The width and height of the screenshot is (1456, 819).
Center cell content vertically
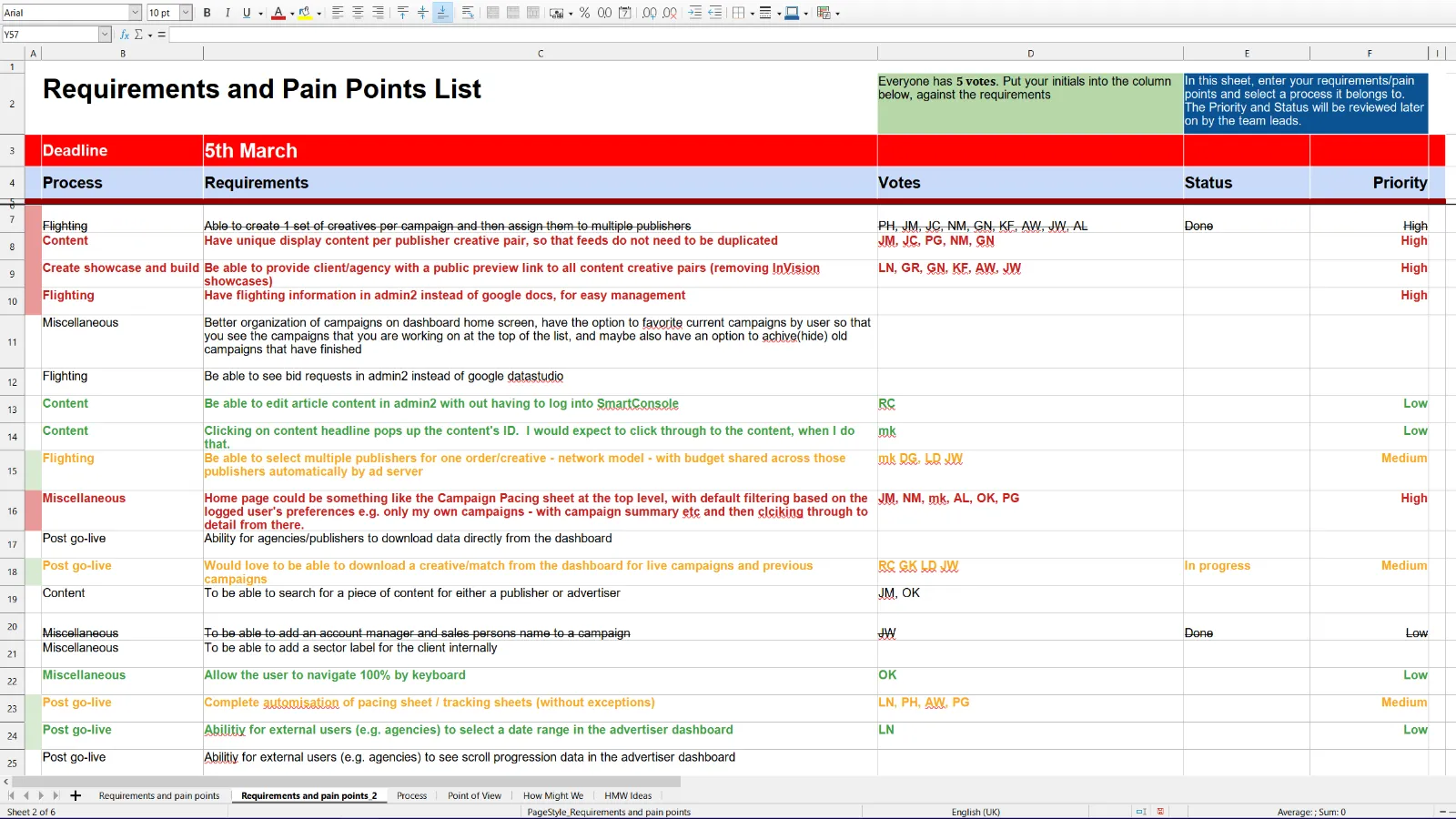422,13
